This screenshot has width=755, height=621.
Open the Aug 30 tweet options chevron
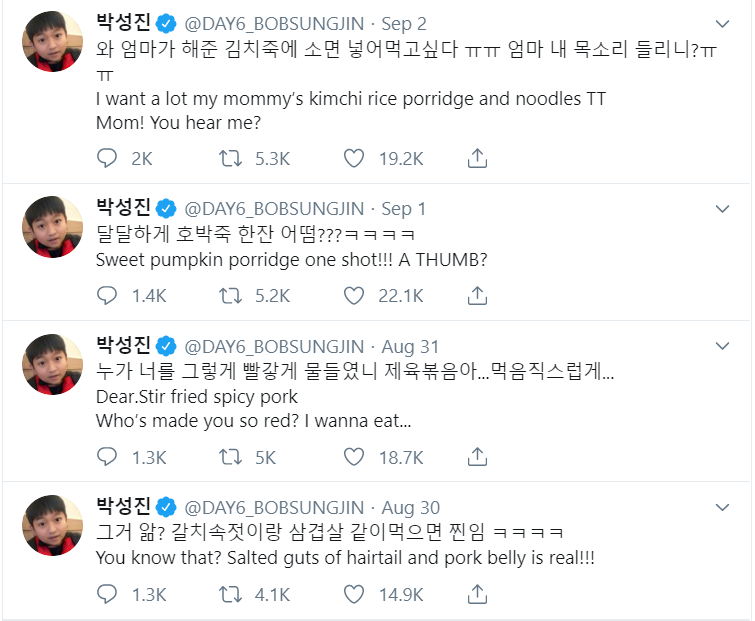(x=722, y=507)
